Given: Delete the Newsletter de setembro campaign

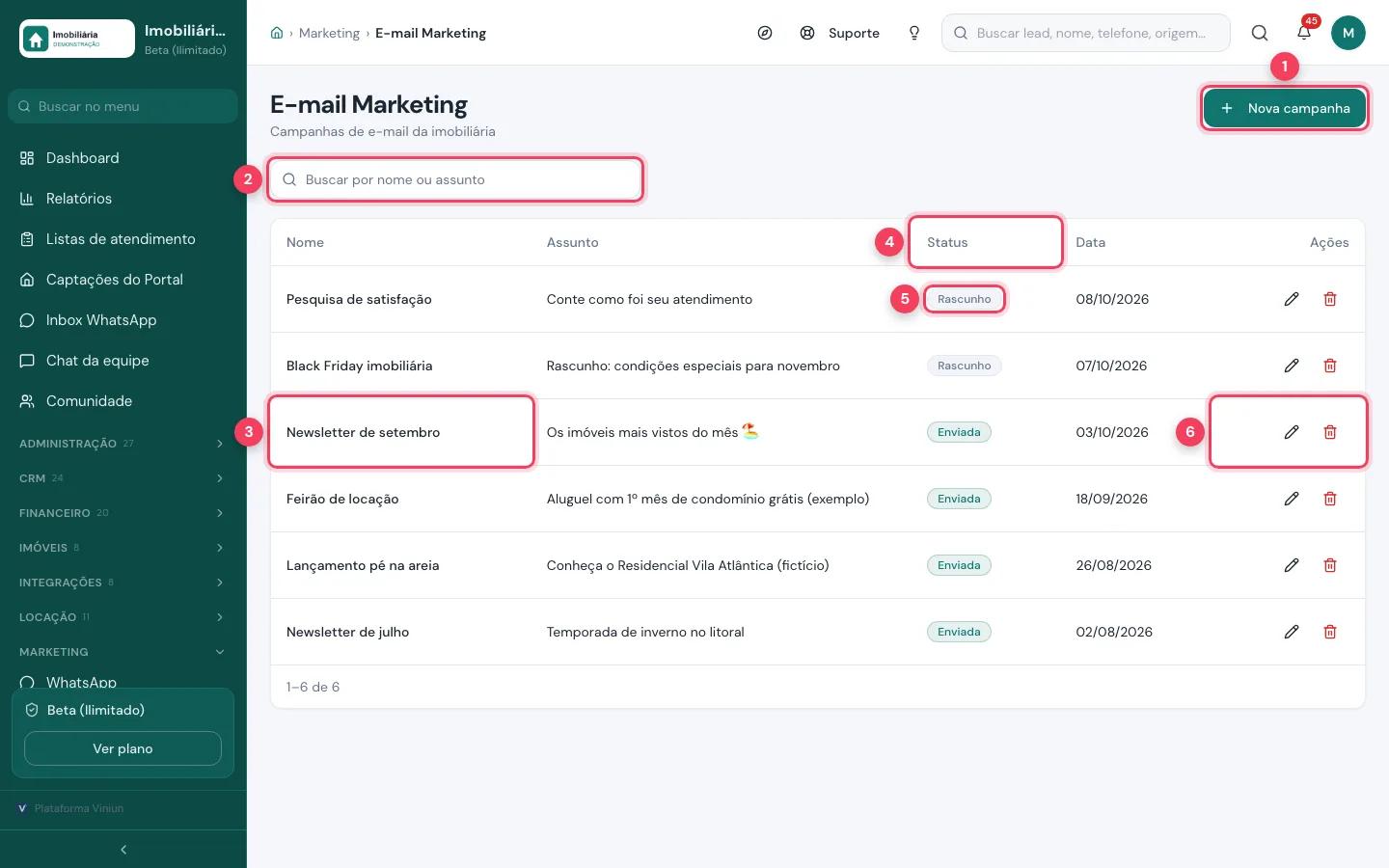Looking at the screenshot, I should [x=1330, y=432].
